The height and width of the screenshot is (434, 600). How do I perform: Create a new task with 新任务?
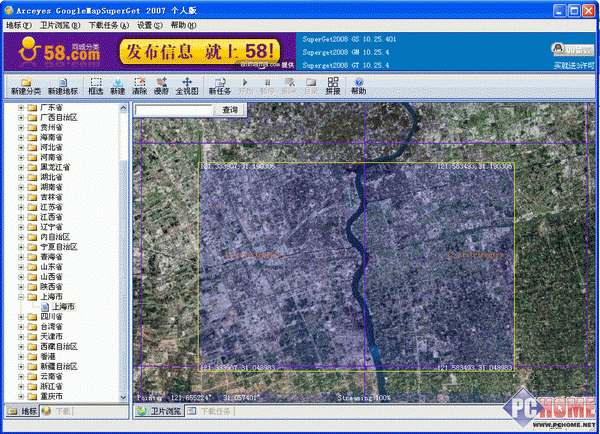(x=219, y=85)
